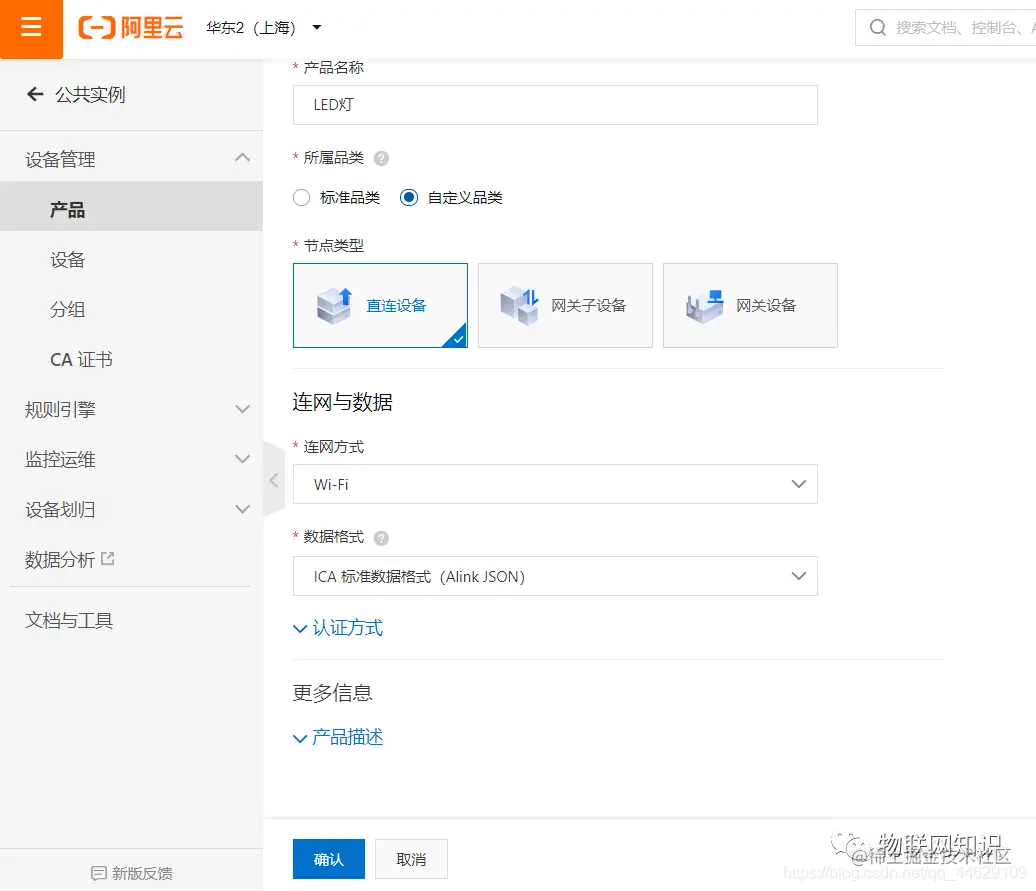1036x891 pixels.
Task: Select the 直连设备 node type card
Action: (x=380, y=305)
